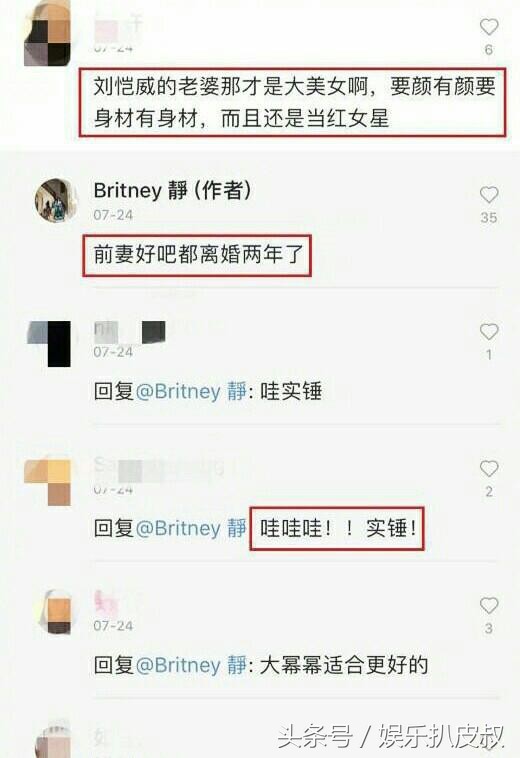This screenshot has width=520, height=758.
Task: Select the 哇哇哇！！实锤！ reply text
Action: point(338,528)
